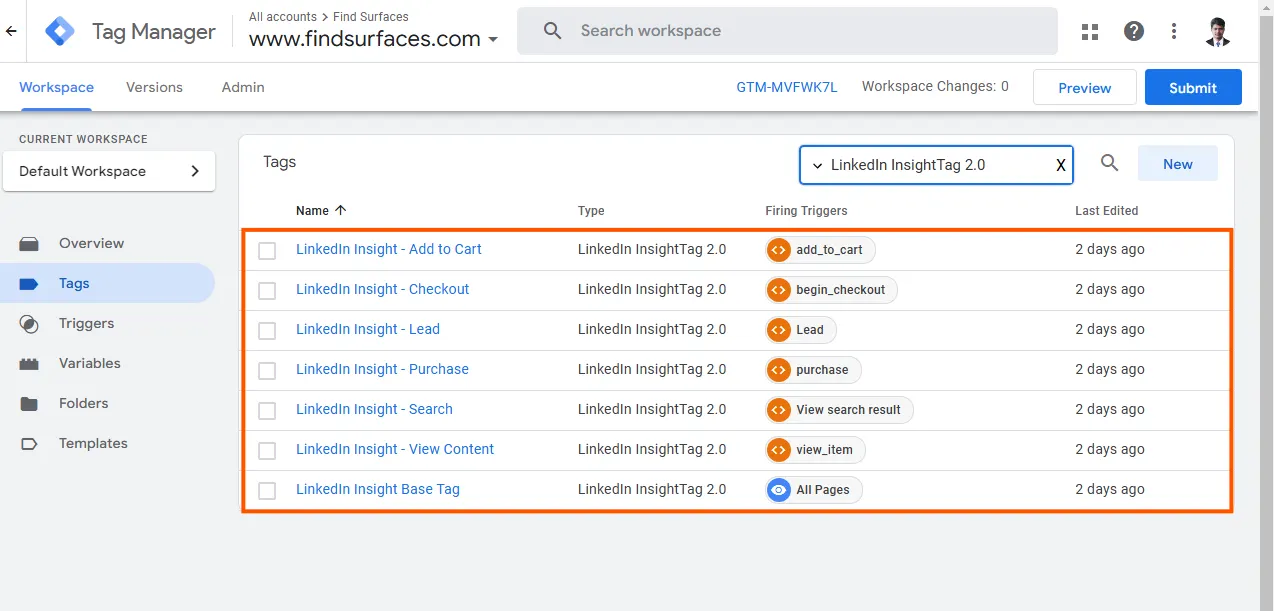Check the LinkedIn Insight Base Tag checkbox

(267, 490)
